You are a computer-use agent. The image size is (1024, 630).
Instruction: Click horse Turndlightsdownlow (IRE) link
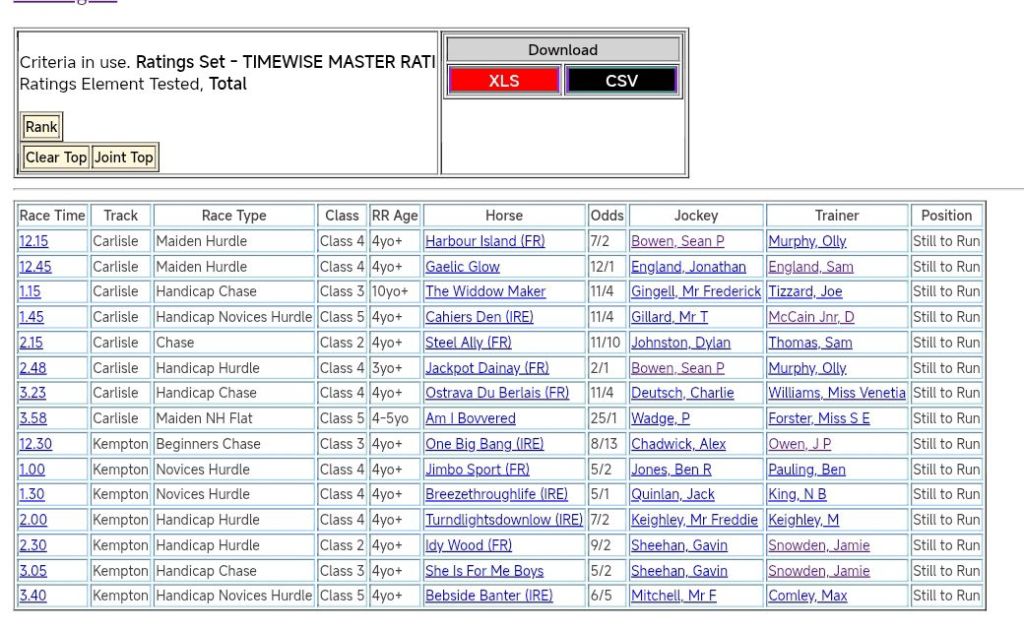click(x=503, y=520)
